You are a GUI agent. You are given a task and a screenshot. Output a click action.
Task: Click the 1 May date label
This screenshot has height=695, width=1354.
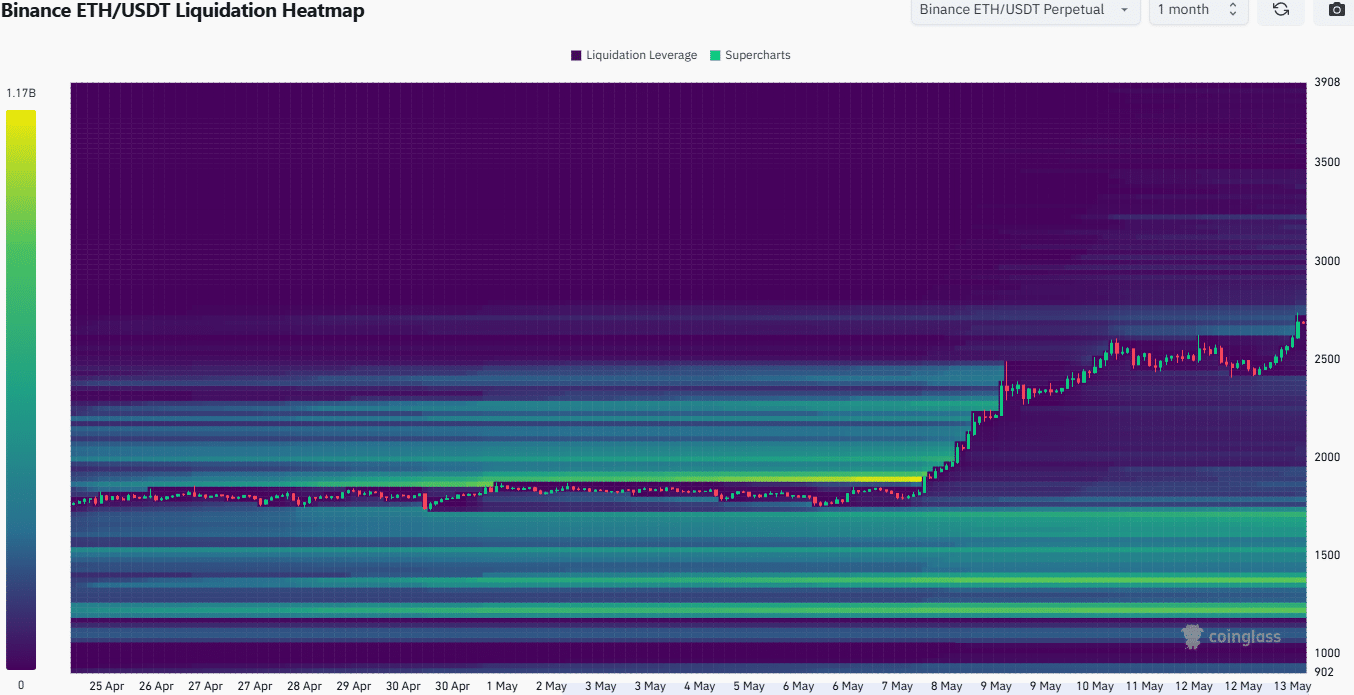502,686
